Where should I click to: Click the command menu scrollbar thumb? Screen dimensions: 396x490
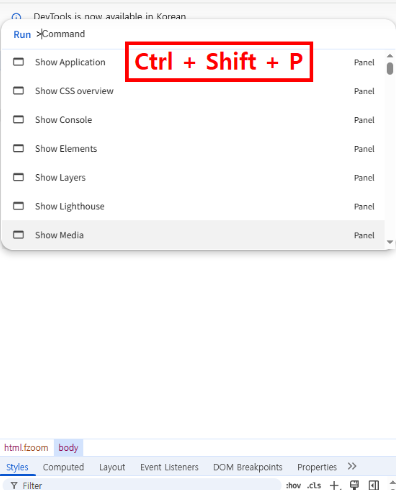coord(390,68)
